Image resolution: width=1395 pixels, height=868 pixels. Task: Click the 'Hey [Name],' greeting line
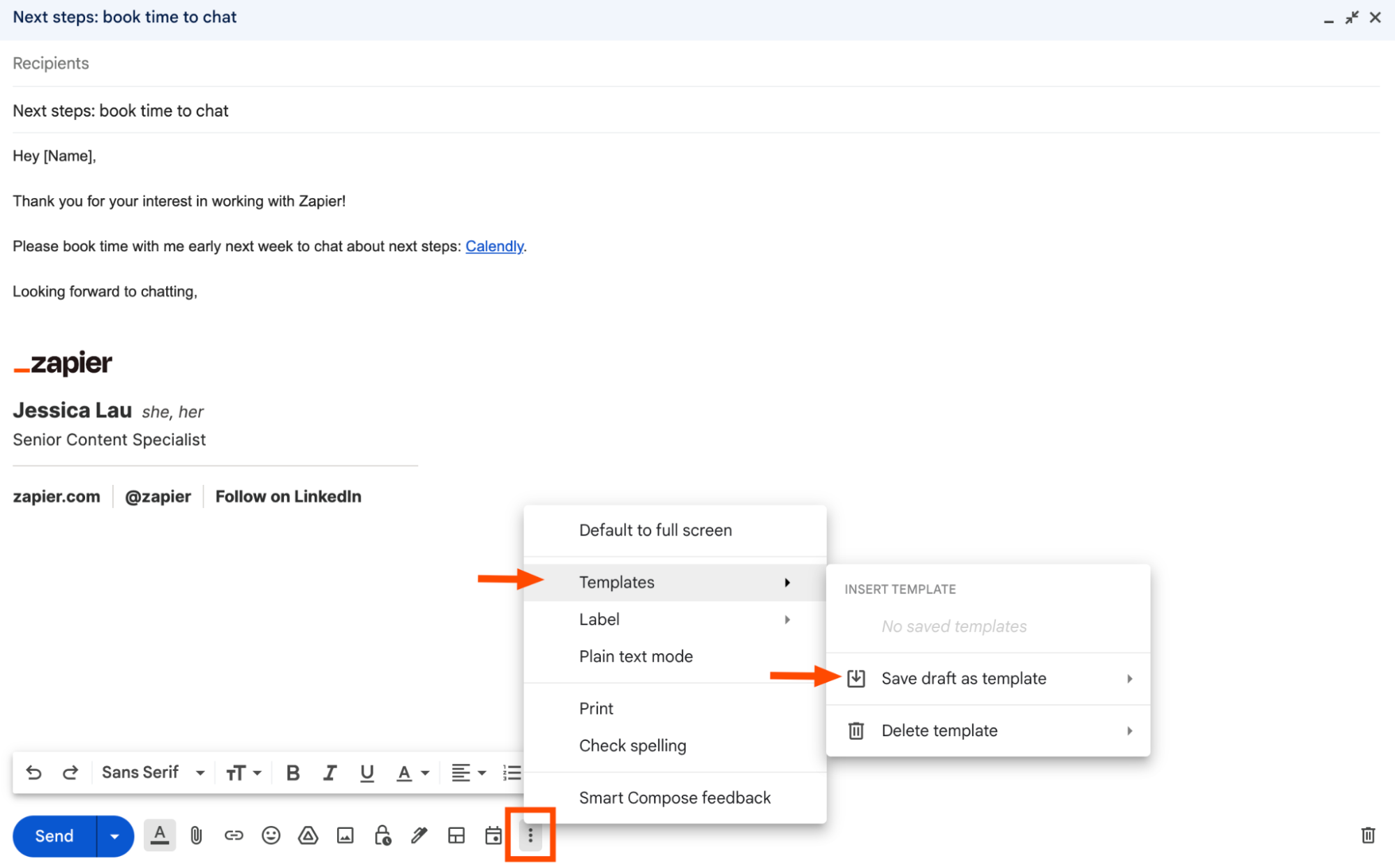tap(54, 156)
